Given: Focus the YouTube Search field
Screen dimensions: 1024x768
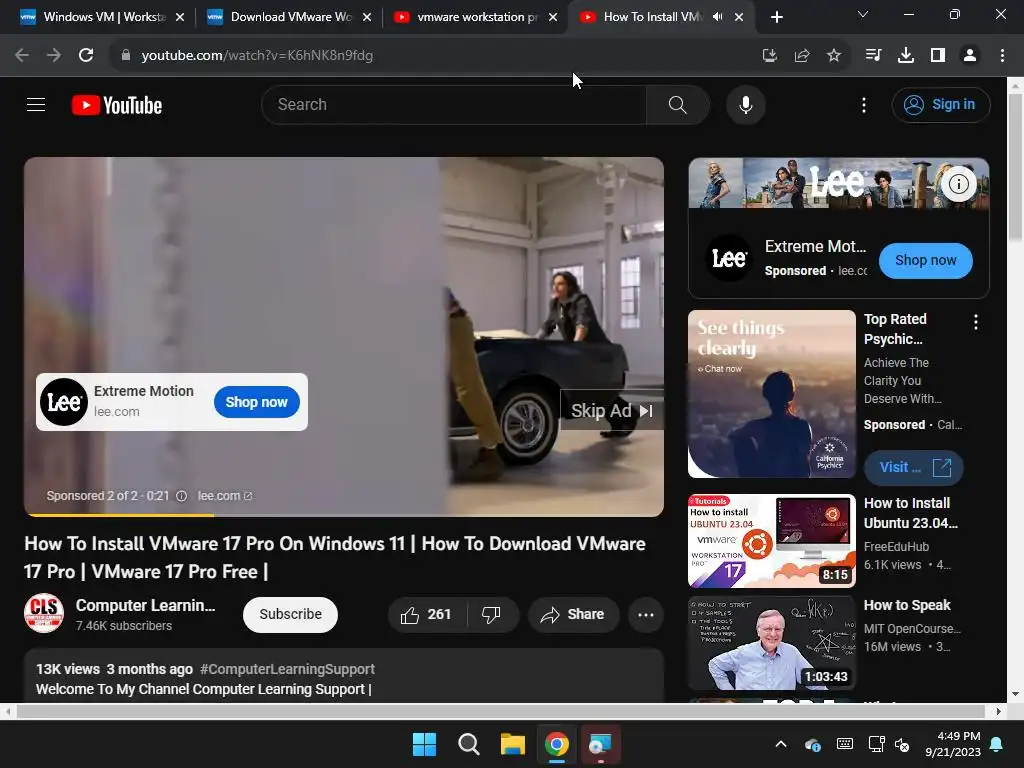Looking at the screenshot, I should pos(454,104).
